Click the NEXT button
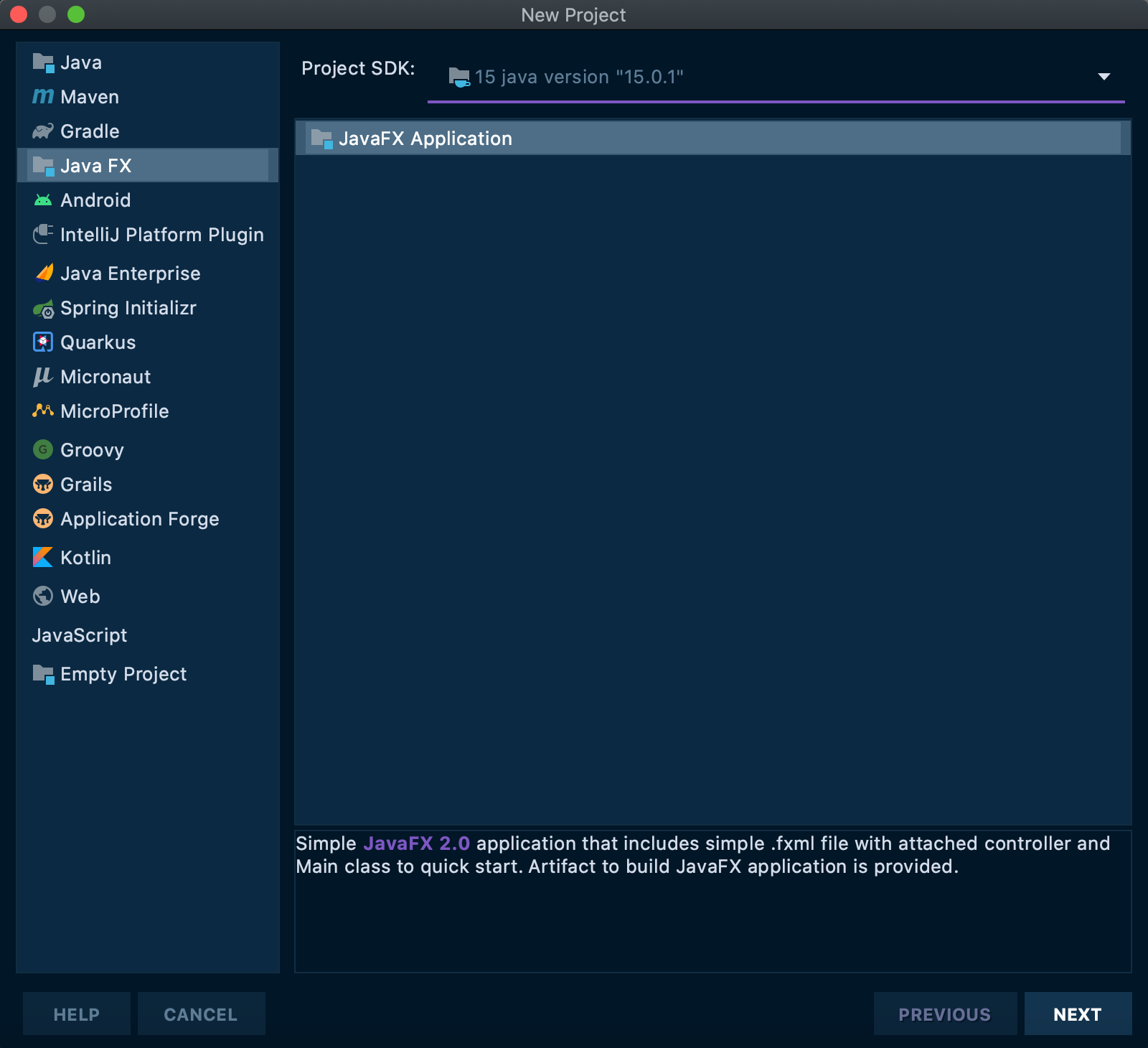Screen dimensions: 1148x1048 1077,1014
